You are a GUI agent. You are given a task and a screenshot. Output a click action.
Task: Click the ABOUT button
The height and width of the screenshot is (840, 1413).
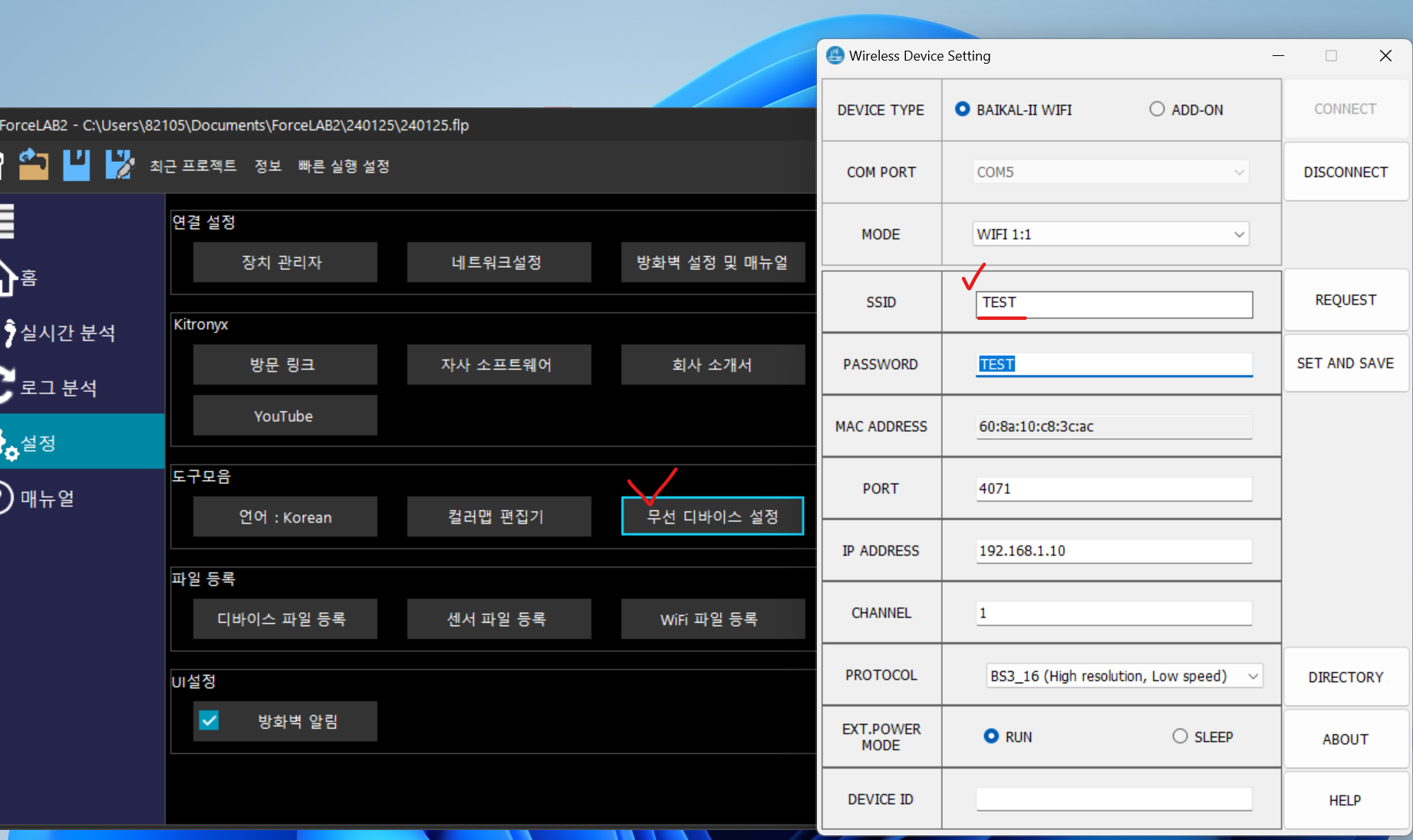click(1346, 739)
